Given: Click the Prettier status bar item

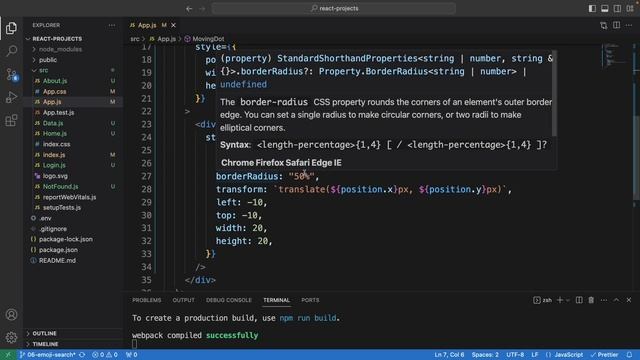Looking at the screenshot, I should 604,355.
